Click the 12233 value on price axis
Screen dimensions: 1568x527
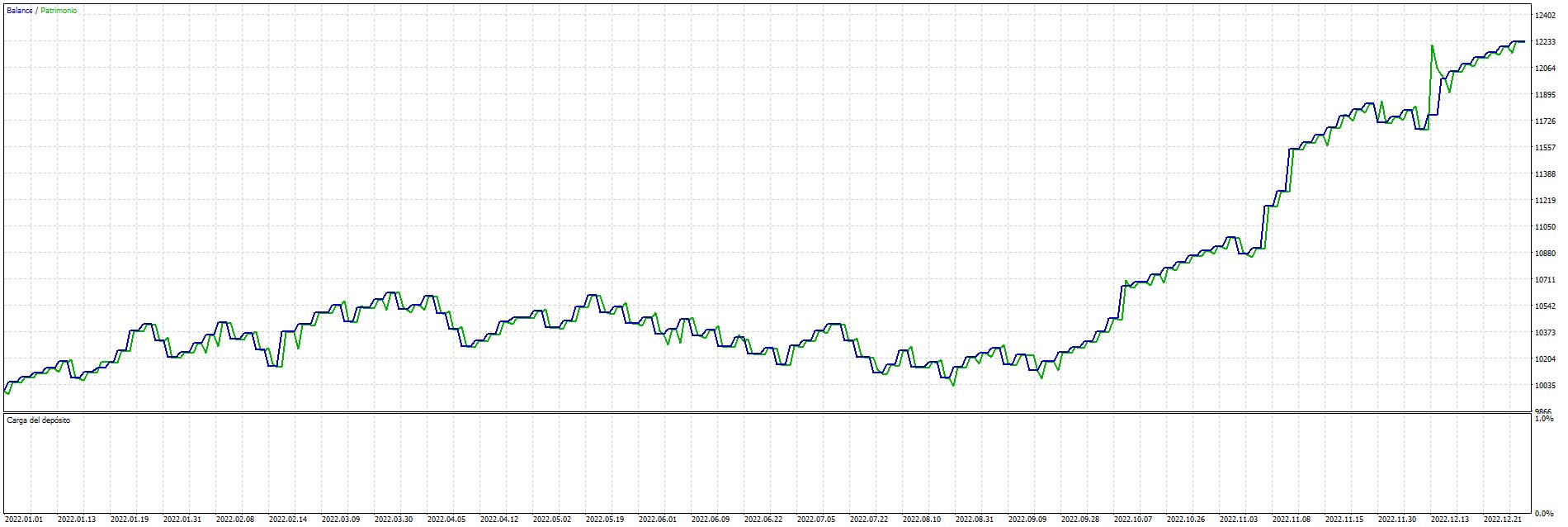[1545, 41]
